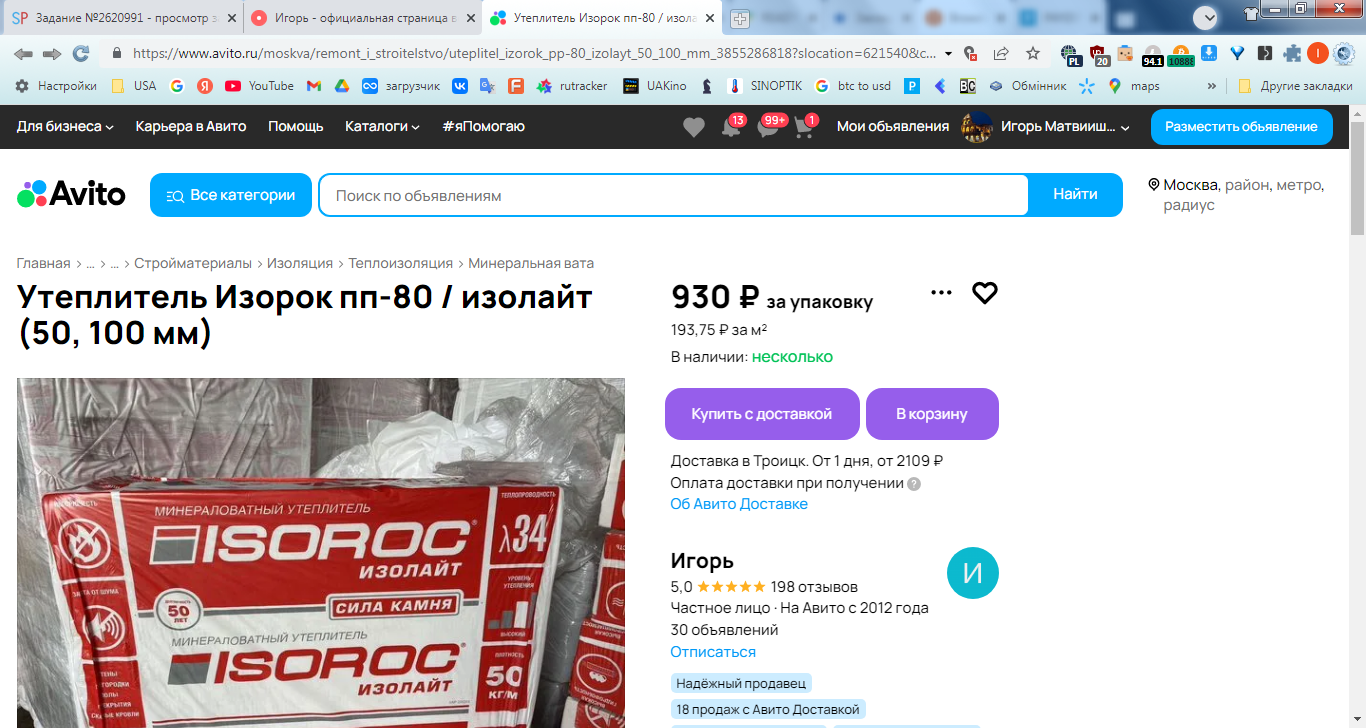The image size is (1366, 728).
Task: Click the Bitcoin price extension icon
Action: (x=1181, y=54)
